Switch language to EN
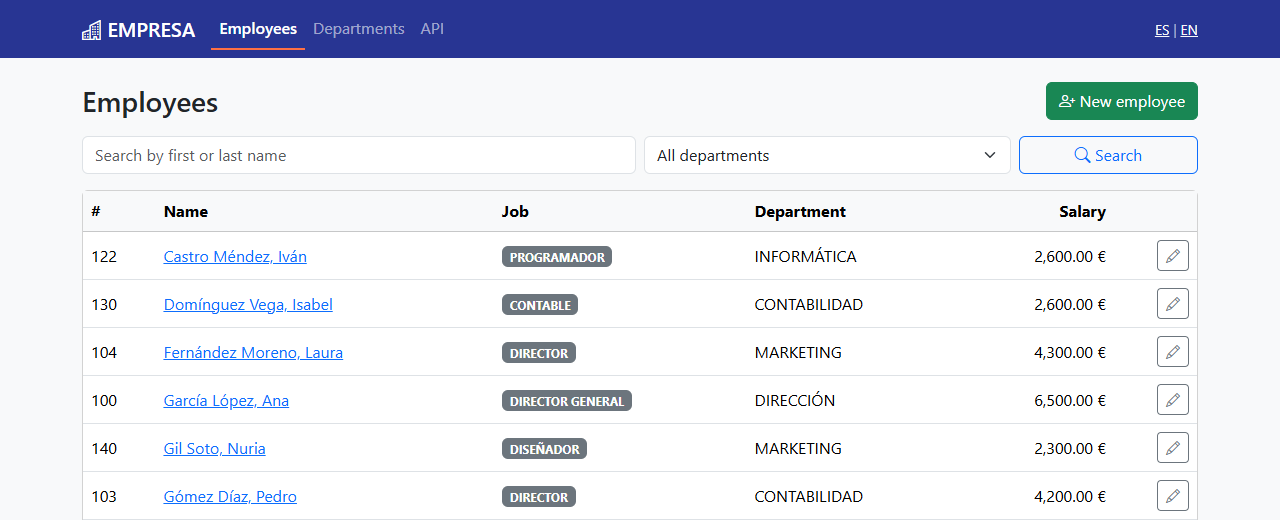Viewport: 1280px width, 520px height. (x=1189, y=30)
